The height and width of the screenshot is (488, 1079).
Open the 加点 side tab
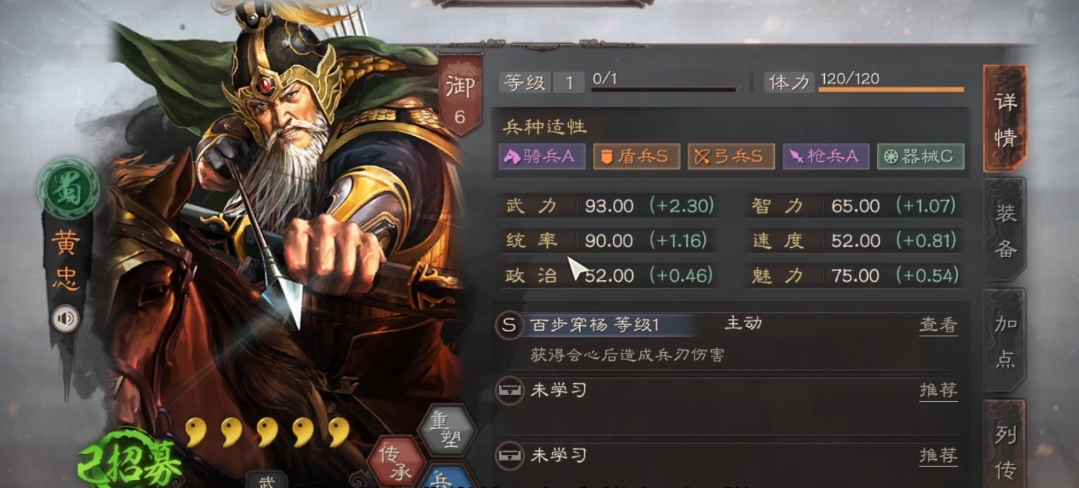1005,340
